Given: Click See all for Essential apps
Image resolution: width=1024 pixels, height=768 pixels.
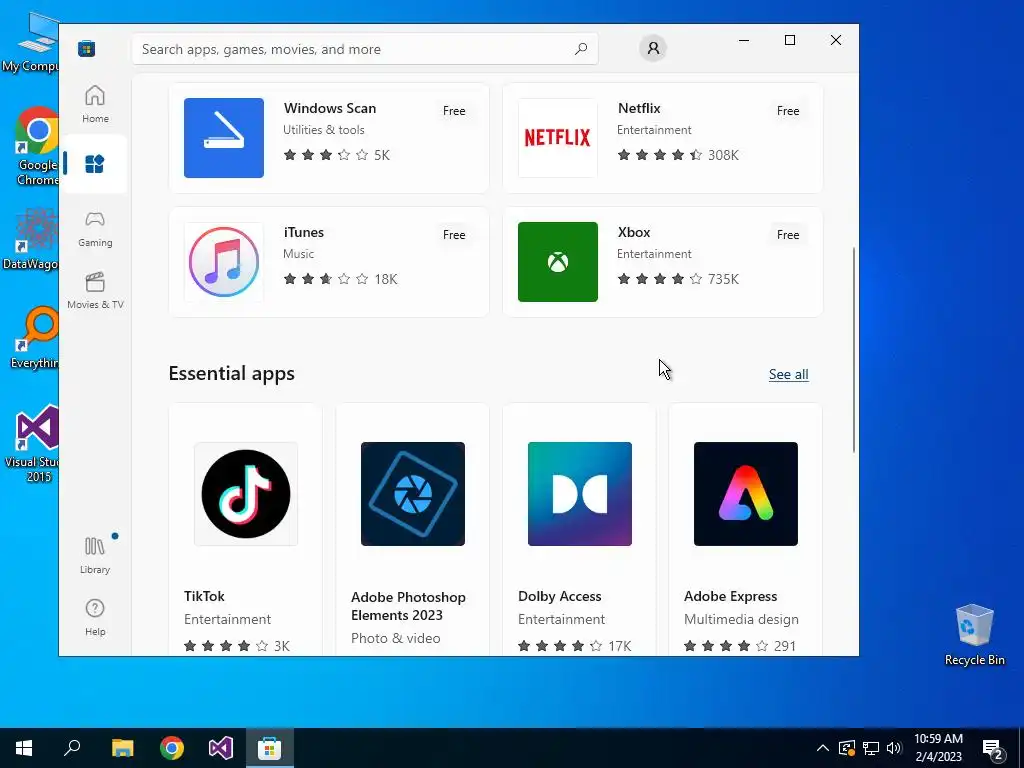Looking at the screenshot, I should (x=788, y=374).
